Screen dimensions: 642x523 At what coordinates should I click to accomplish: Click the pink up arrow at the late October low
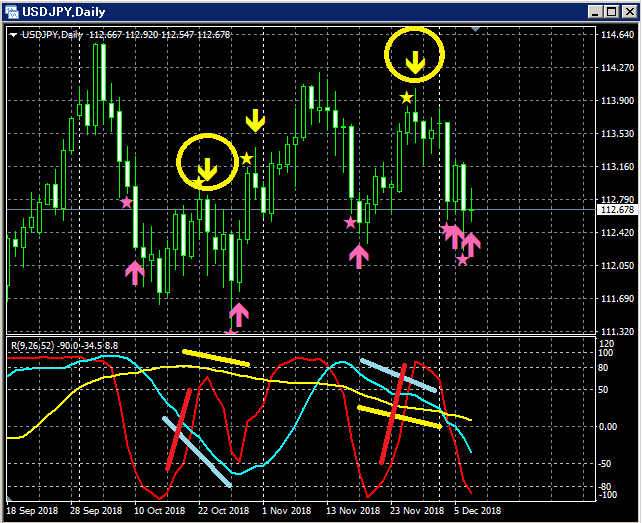coord(239,315)
